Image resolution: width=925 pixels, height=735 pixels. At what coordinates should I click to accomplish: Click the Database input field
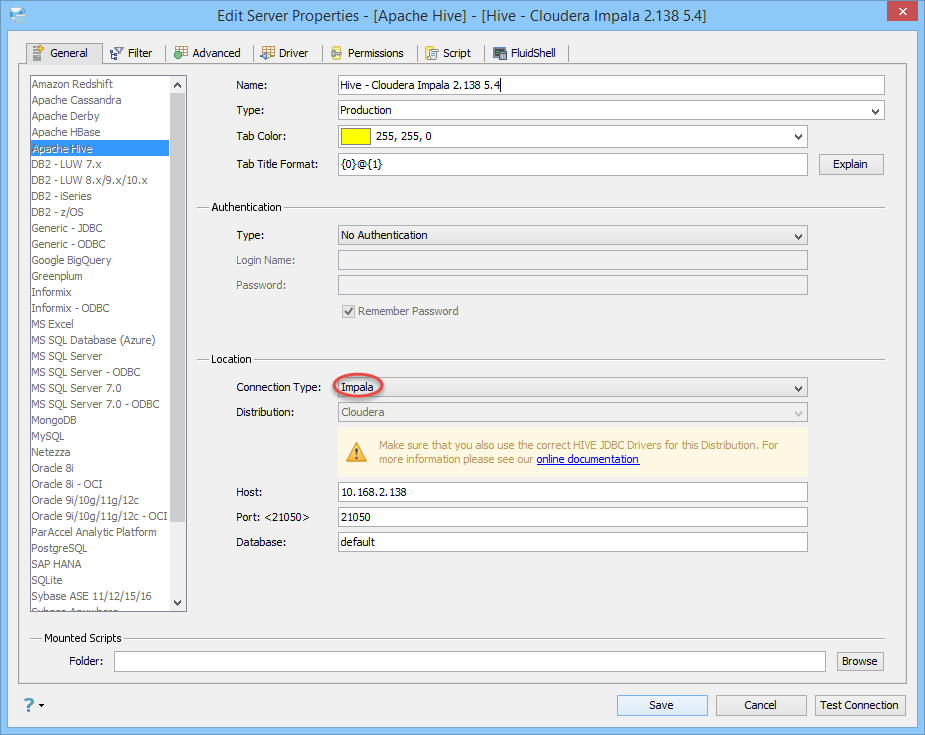point(572,542)
